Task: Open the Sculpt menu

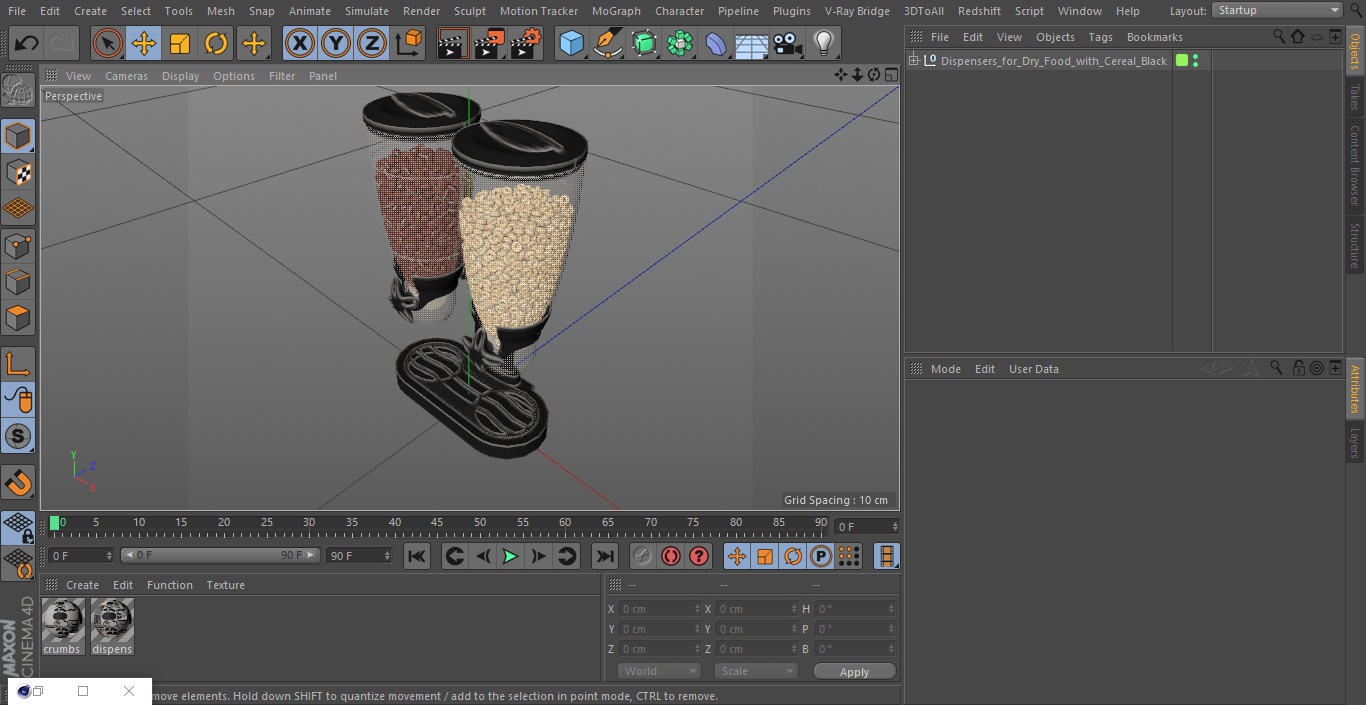Action: click(469, 11)
